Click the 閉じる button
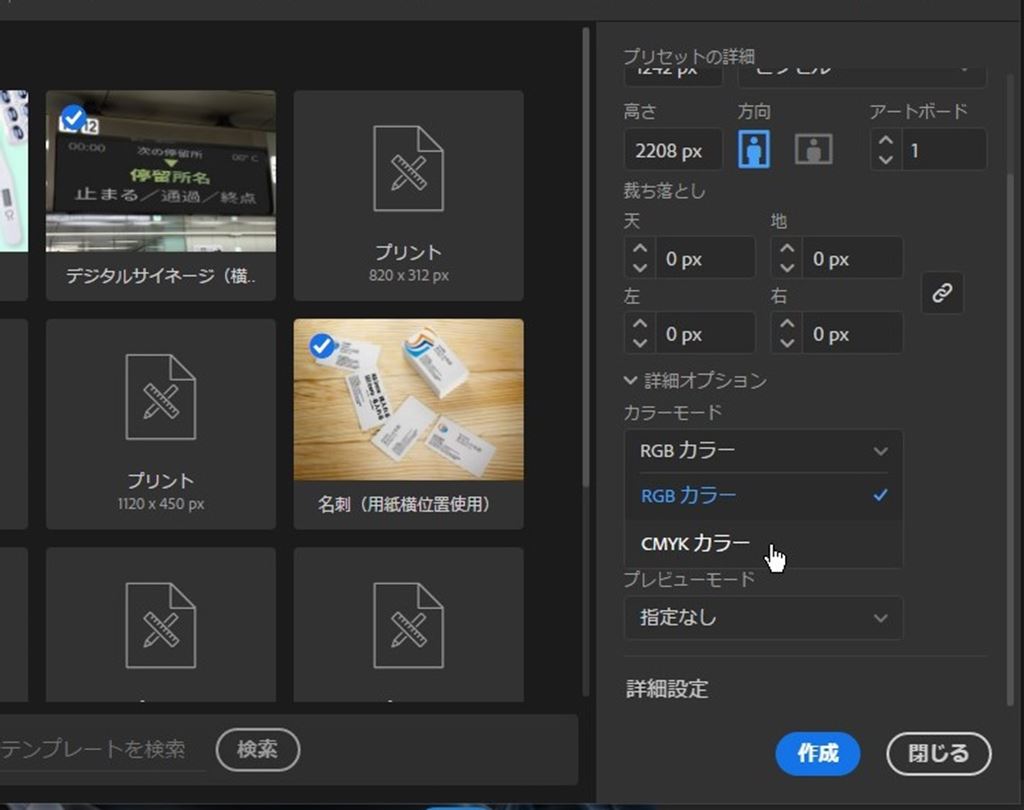Viewport: 1024px width, 810px height. click(x=938, y=753)
